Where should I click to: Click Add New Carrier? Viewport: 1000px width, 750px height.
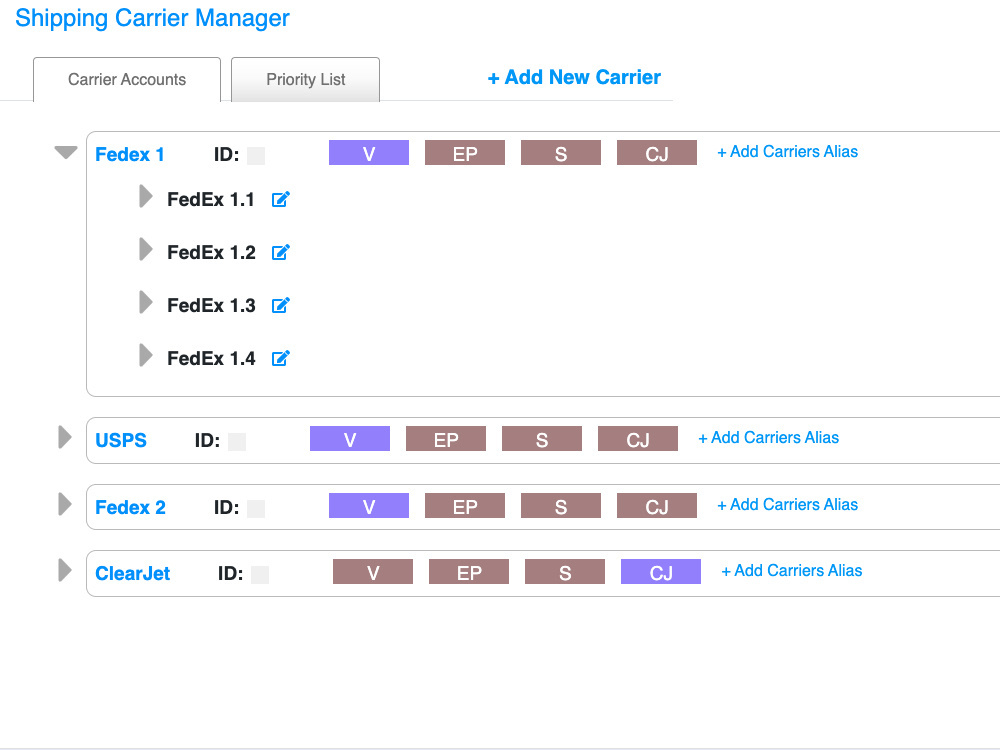[574, 77]
